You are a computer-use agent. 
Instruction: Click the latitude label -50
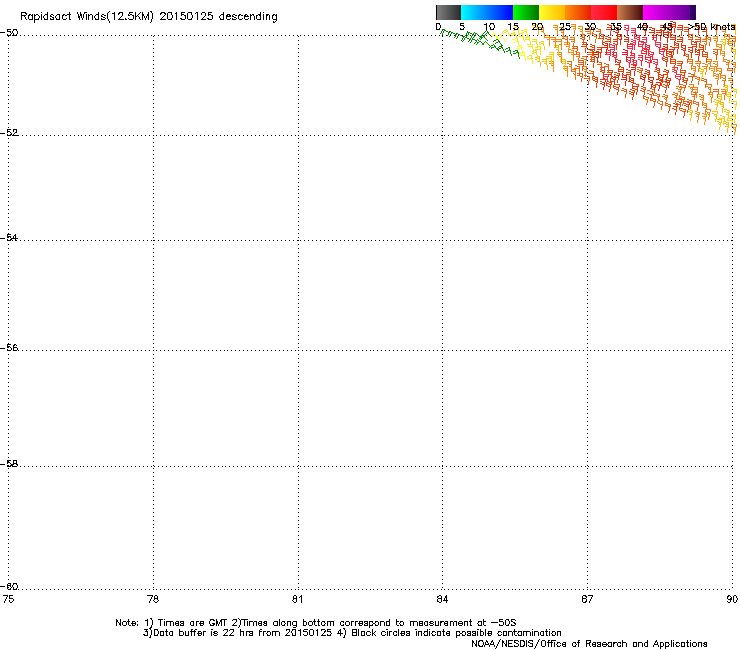coord(9,33)
